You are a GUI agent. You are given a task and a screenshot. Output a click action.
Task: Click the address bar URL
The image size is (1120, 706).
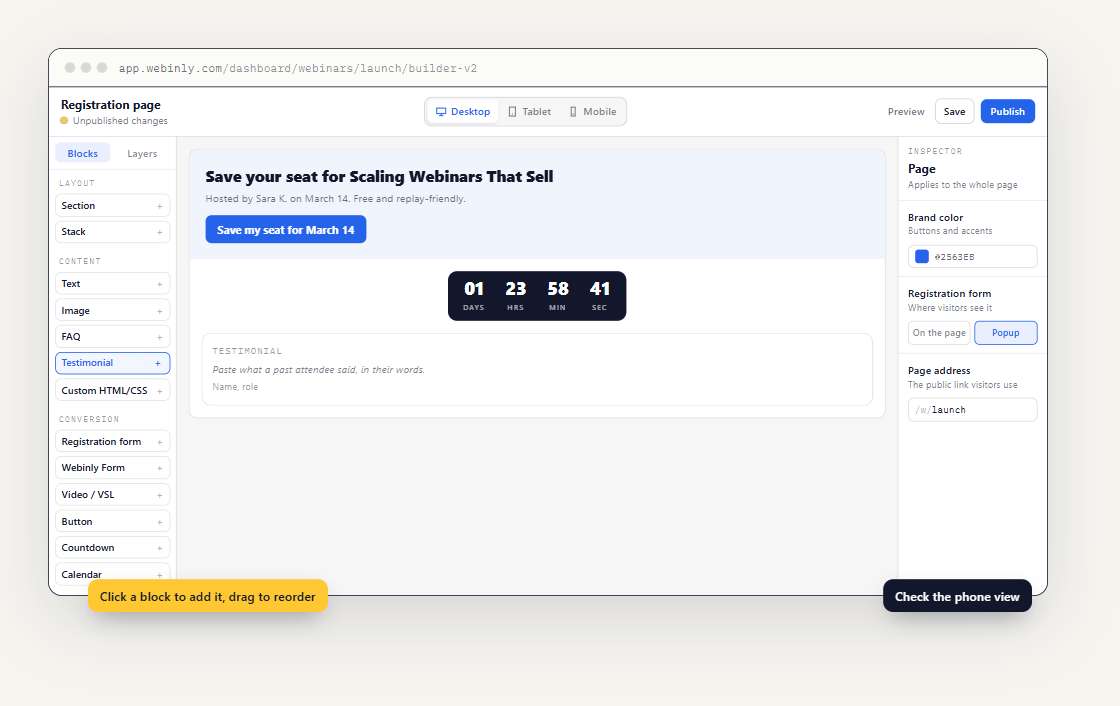click(x=298, y=69)
